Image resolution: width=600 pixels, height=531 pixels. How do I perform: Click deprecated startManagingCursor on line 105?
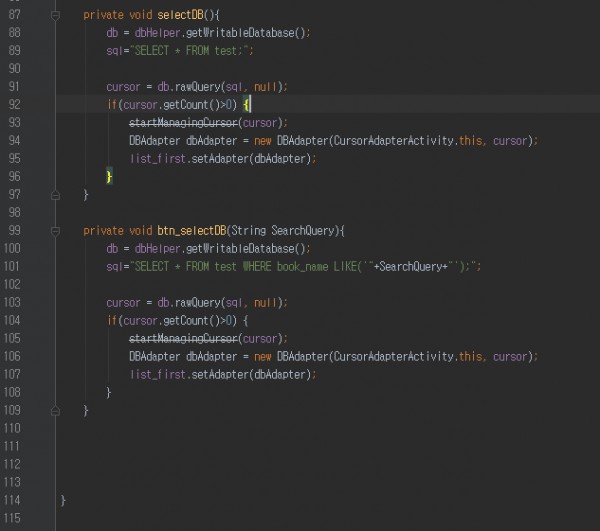click(183, 339)
